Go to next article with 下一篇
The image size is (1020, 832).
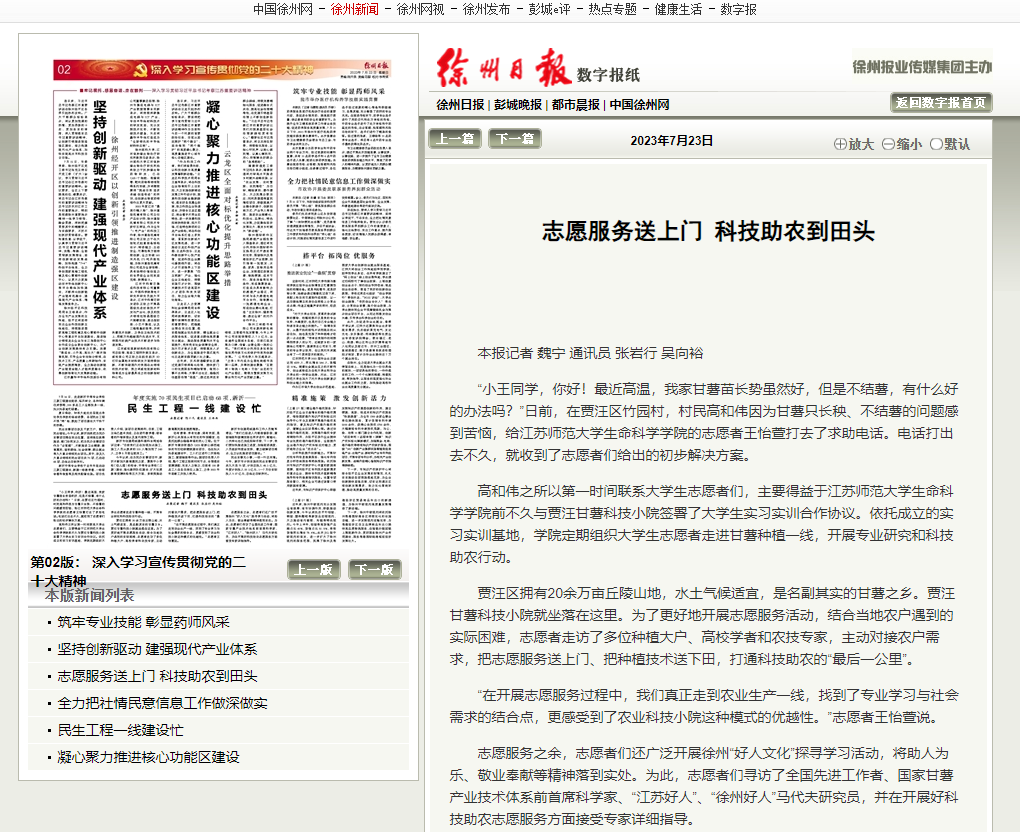click(514, 139)
